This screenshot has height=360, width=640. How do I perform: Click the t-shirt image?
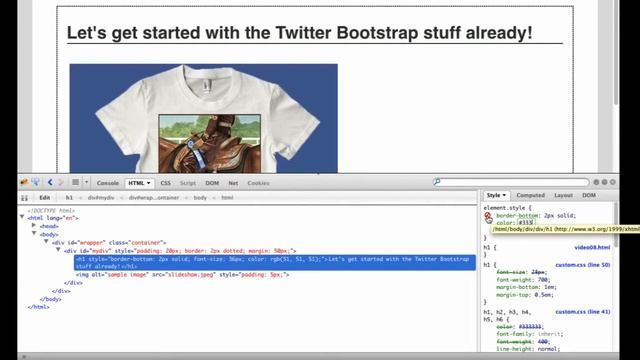203,118
